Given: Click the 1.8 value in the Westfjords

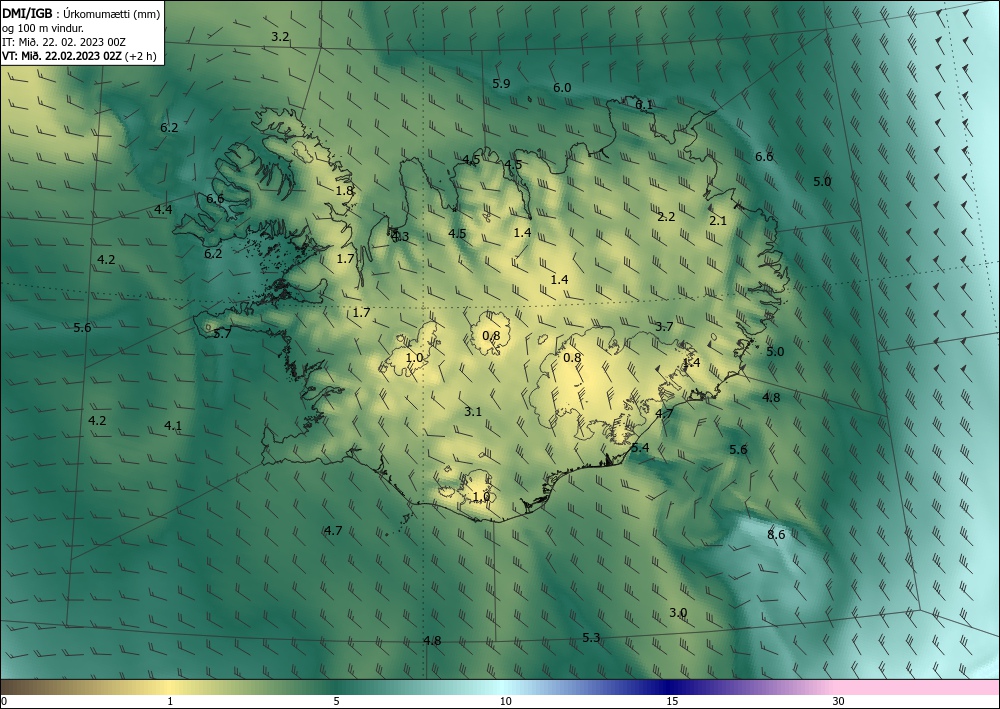Looking at the screenshot, I should coord(344,191).
